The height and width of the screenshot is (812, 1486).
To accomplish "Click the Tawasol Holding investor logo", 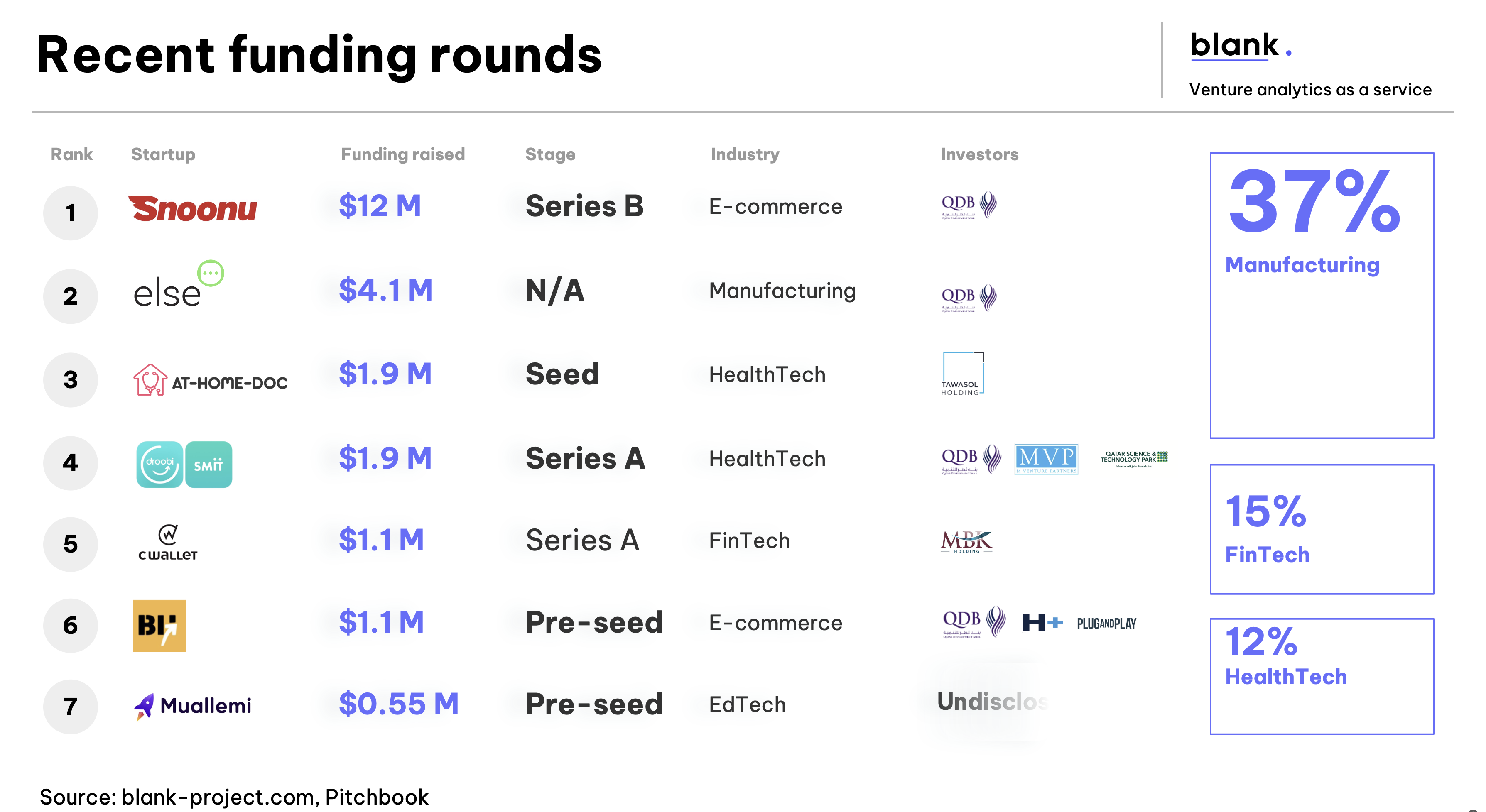I will coord(962,374).
